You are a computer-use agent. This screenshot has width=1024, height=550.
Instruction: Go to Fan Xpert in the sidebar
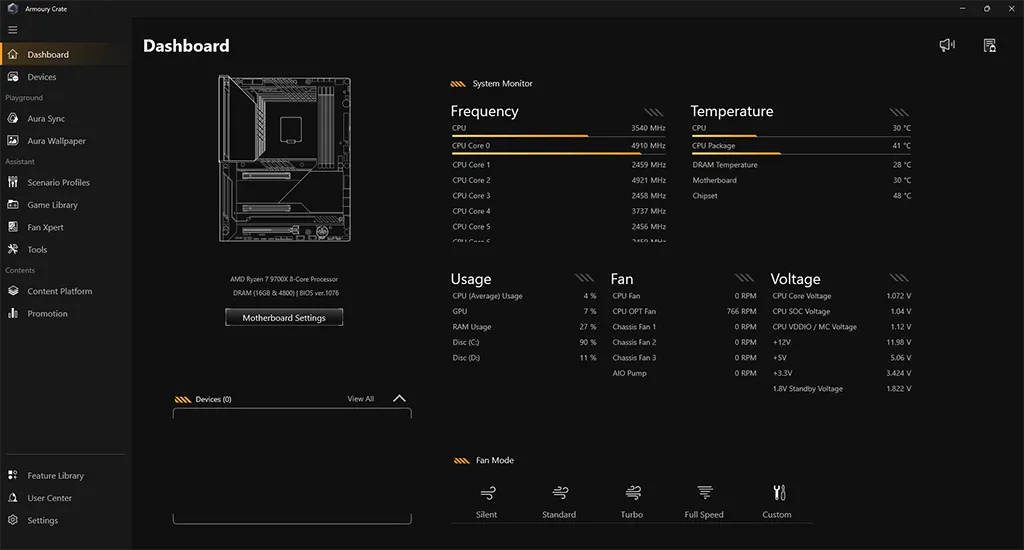pos(45,227)
